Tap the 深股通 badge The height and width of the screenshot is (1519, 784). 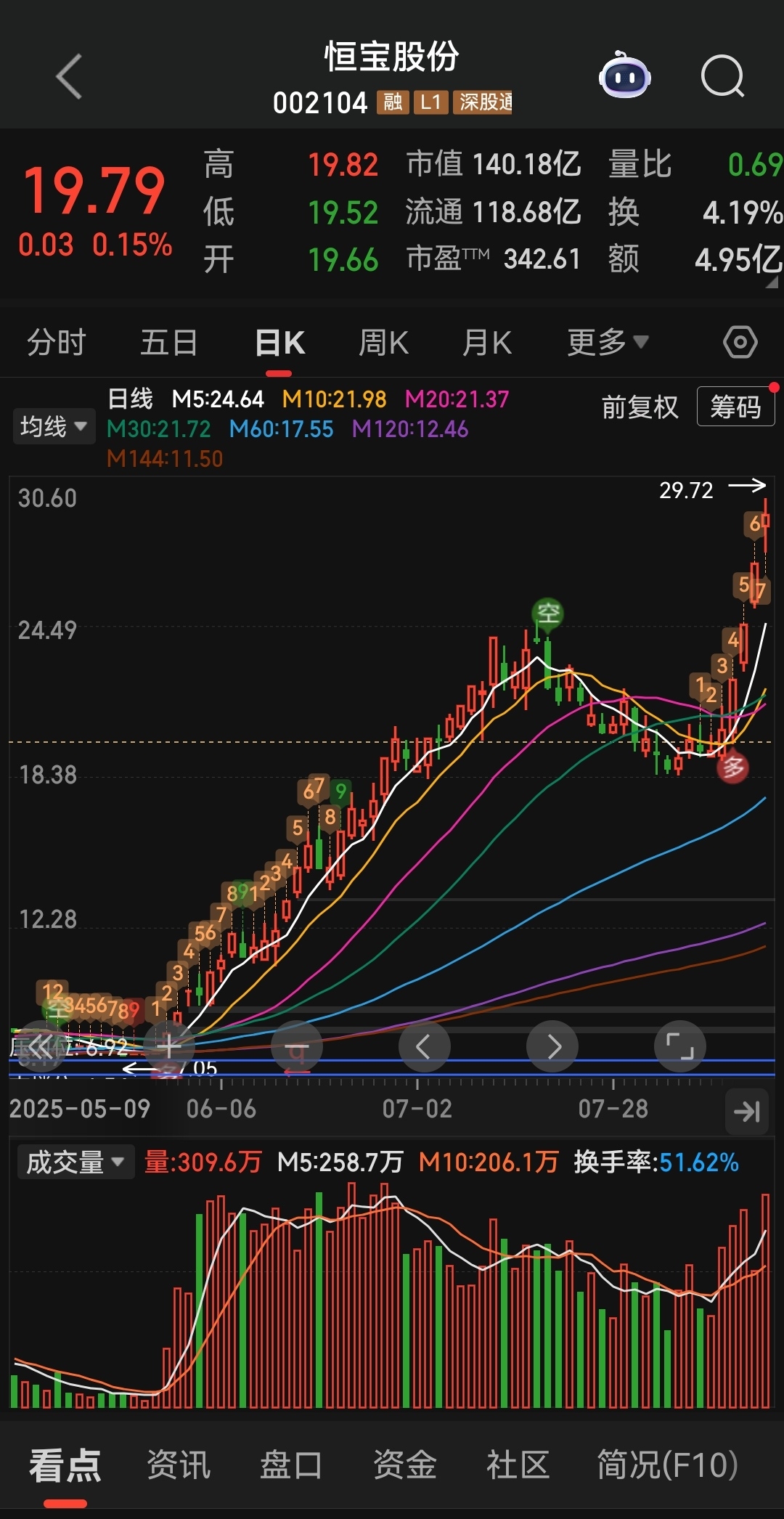483,102
